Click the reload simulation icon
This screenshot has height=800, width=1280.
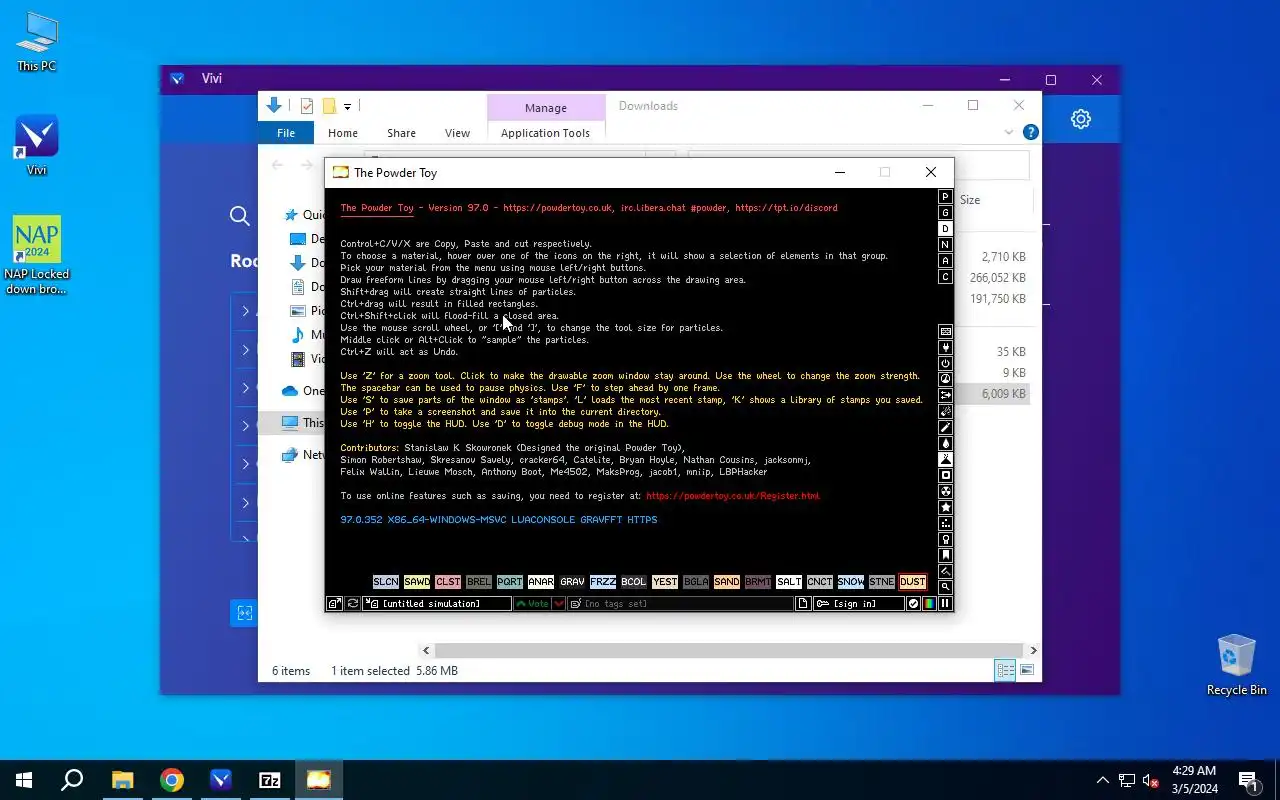353,604
